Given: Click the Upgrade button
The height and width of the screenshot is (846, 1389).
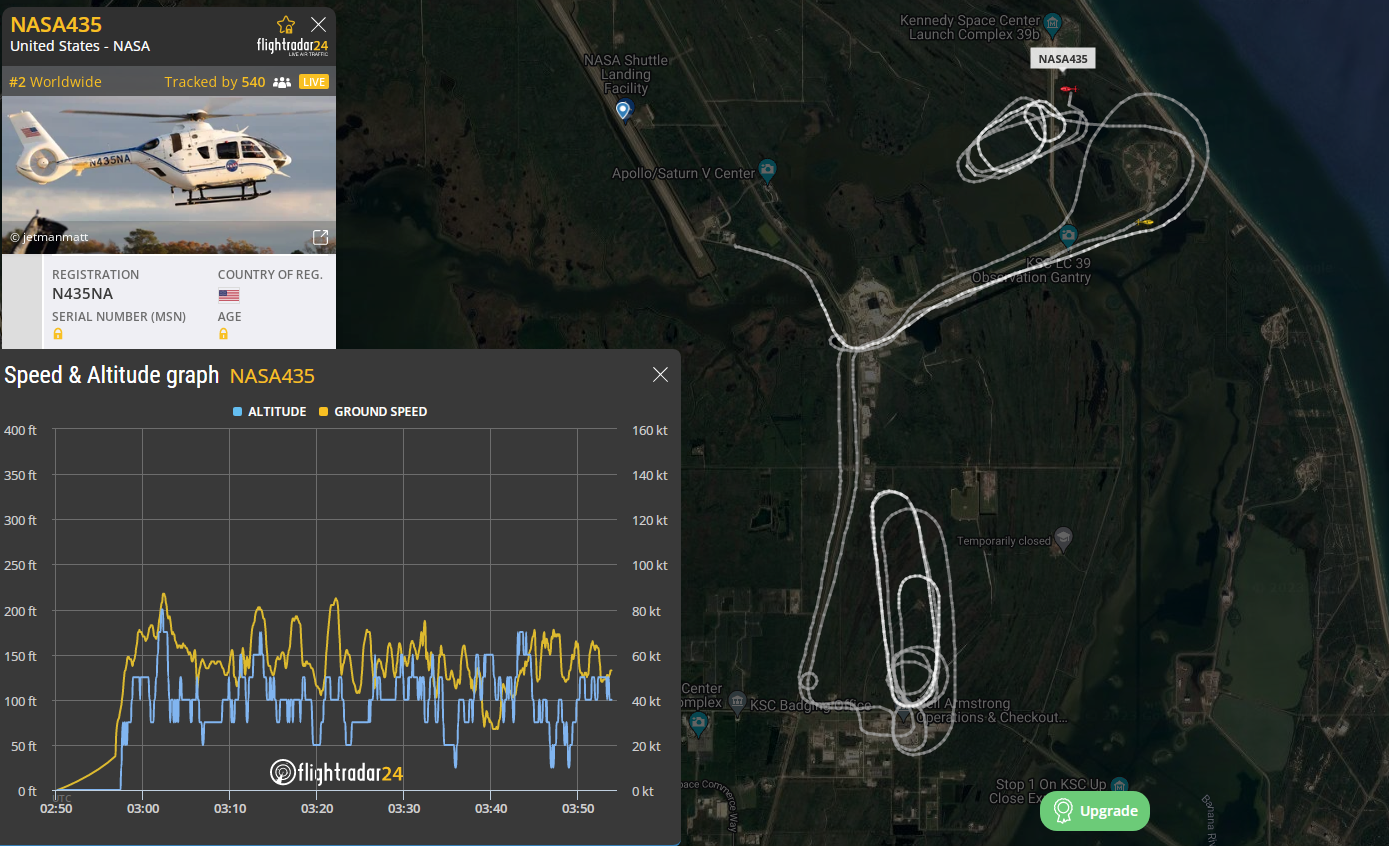Looking at the screenshot, I should click(1095, 811).
